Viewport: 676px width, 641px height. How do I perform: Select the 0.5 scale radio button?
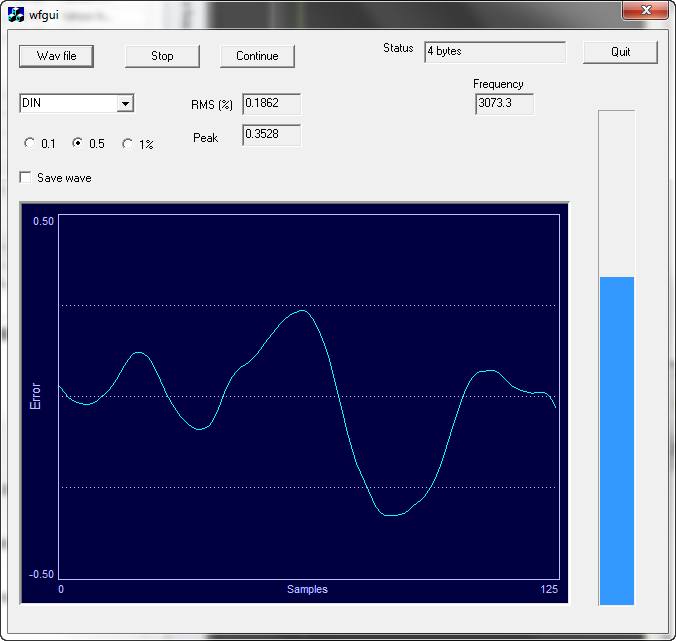tap(78, 143)
